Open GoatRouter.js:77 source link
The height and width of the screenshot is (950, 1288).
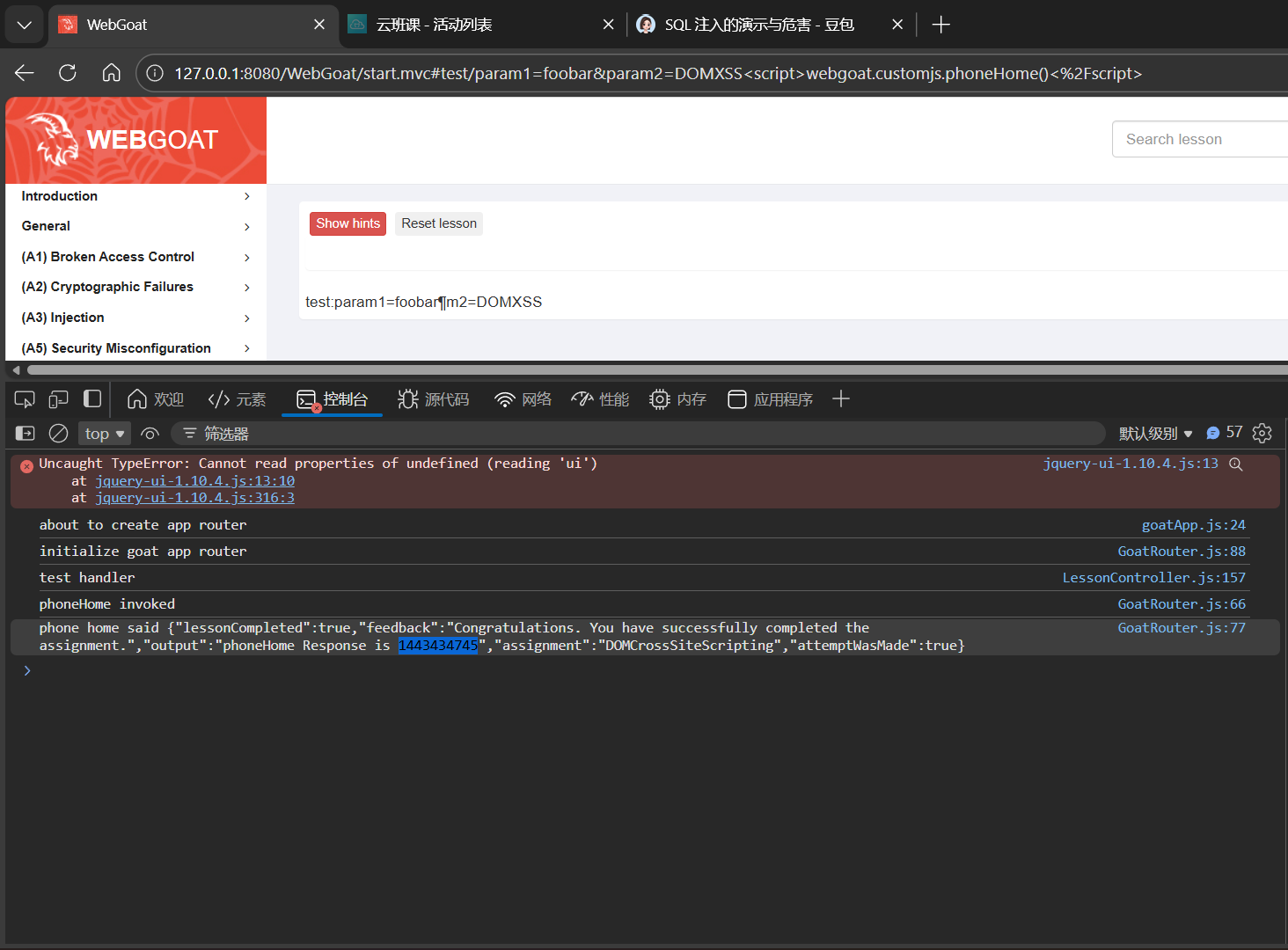click(1182, 628)
